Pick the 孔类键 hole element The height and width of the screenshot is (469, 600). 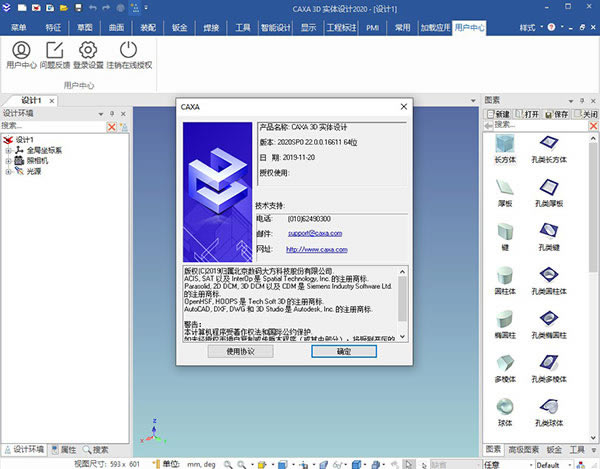[x=548, y=234]
